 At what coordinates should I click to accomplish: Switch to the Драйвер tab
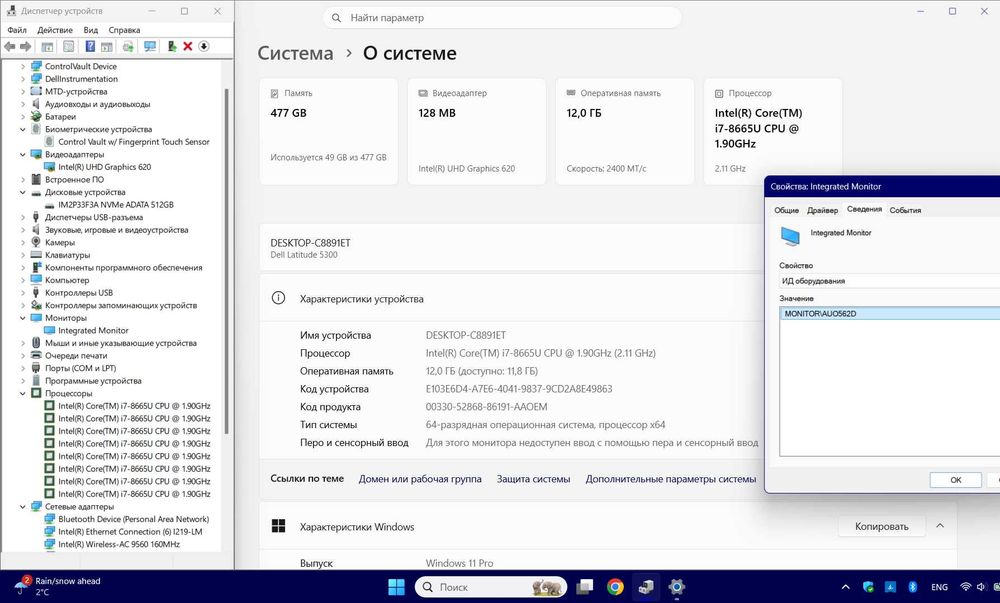click(822, 210)
